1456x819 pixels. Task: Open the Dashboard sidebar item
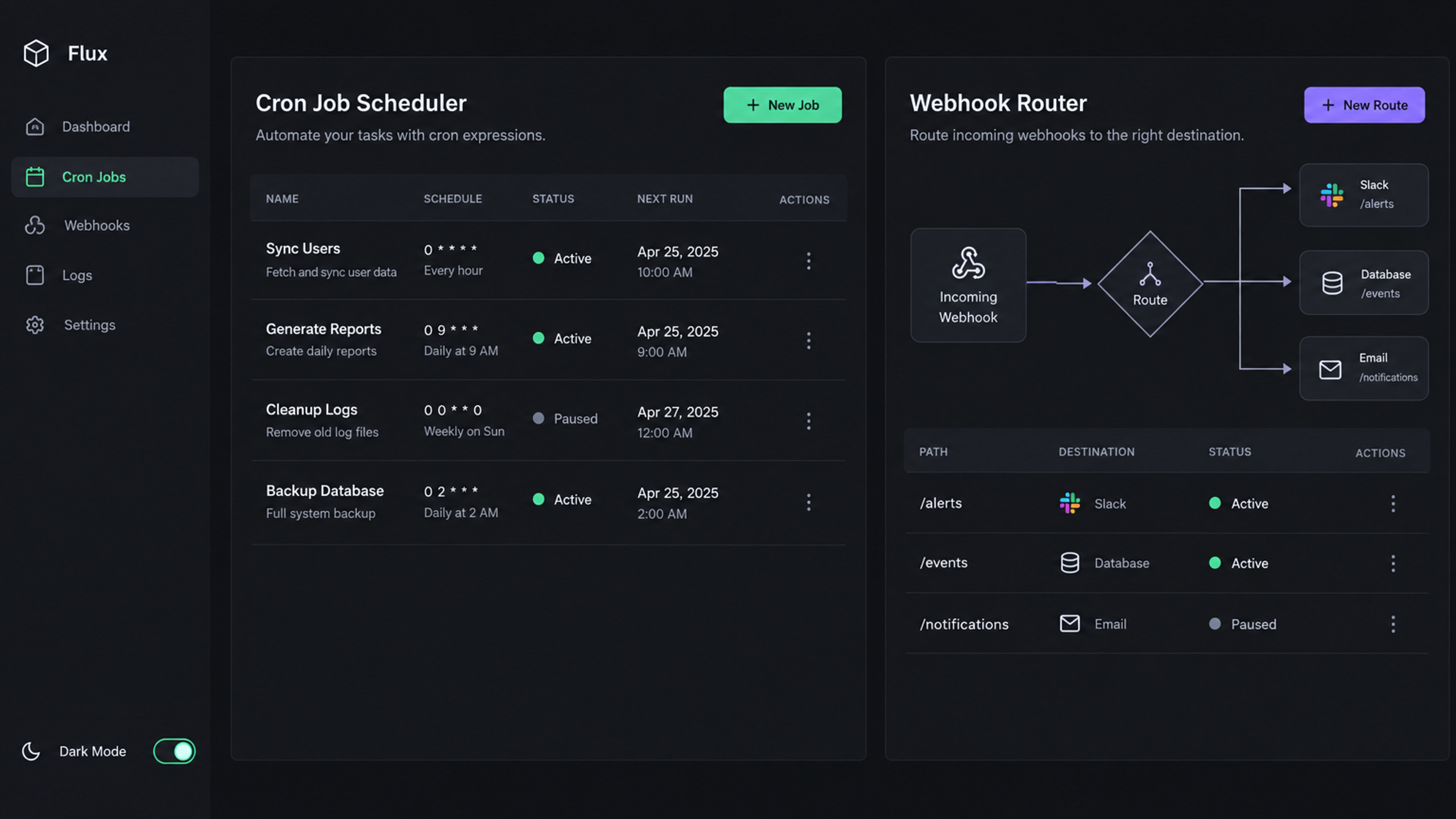click(x=105, y=126)
